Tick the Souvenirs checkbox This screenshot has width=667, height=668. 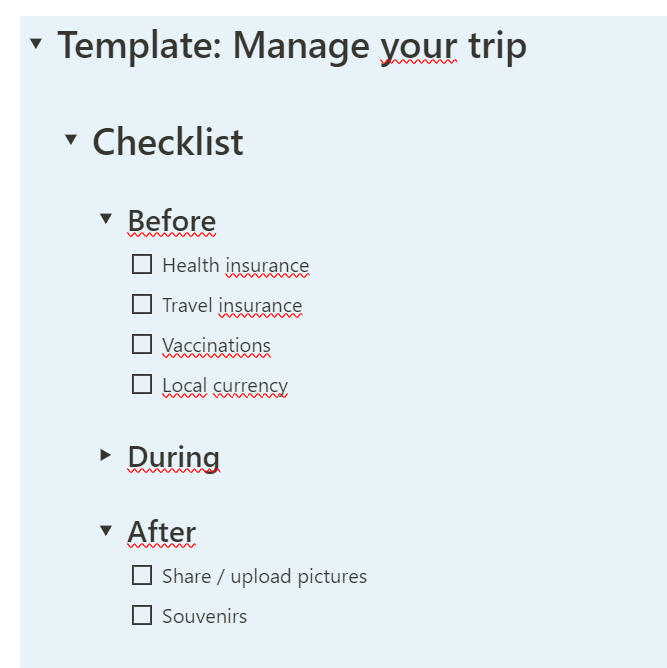(x=142, y=616)
